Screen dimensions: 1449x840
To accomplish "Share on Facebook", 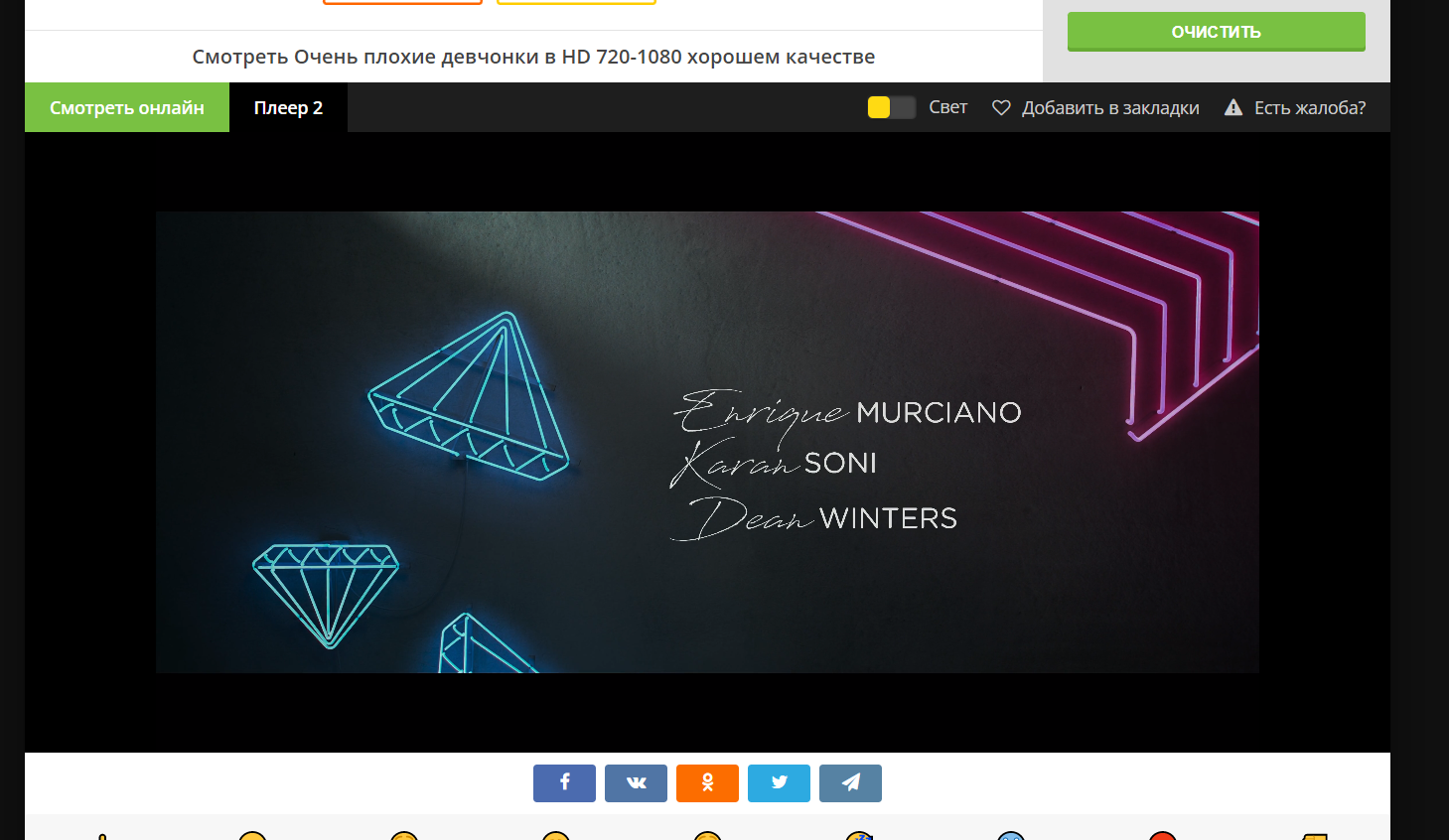I will [564, 782].
